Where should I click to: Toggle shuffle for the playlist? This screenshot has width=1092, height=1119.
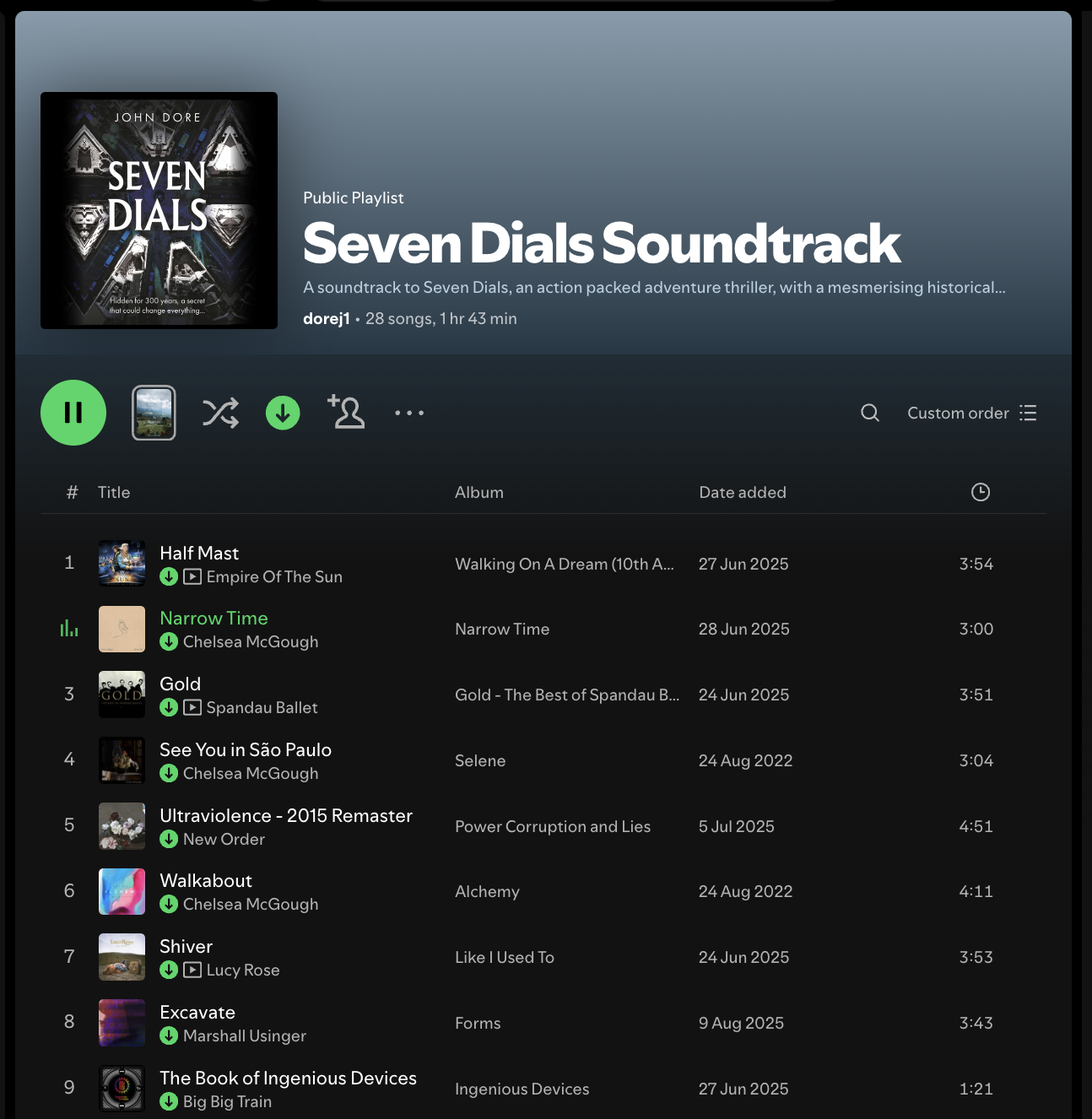point(220,413)
